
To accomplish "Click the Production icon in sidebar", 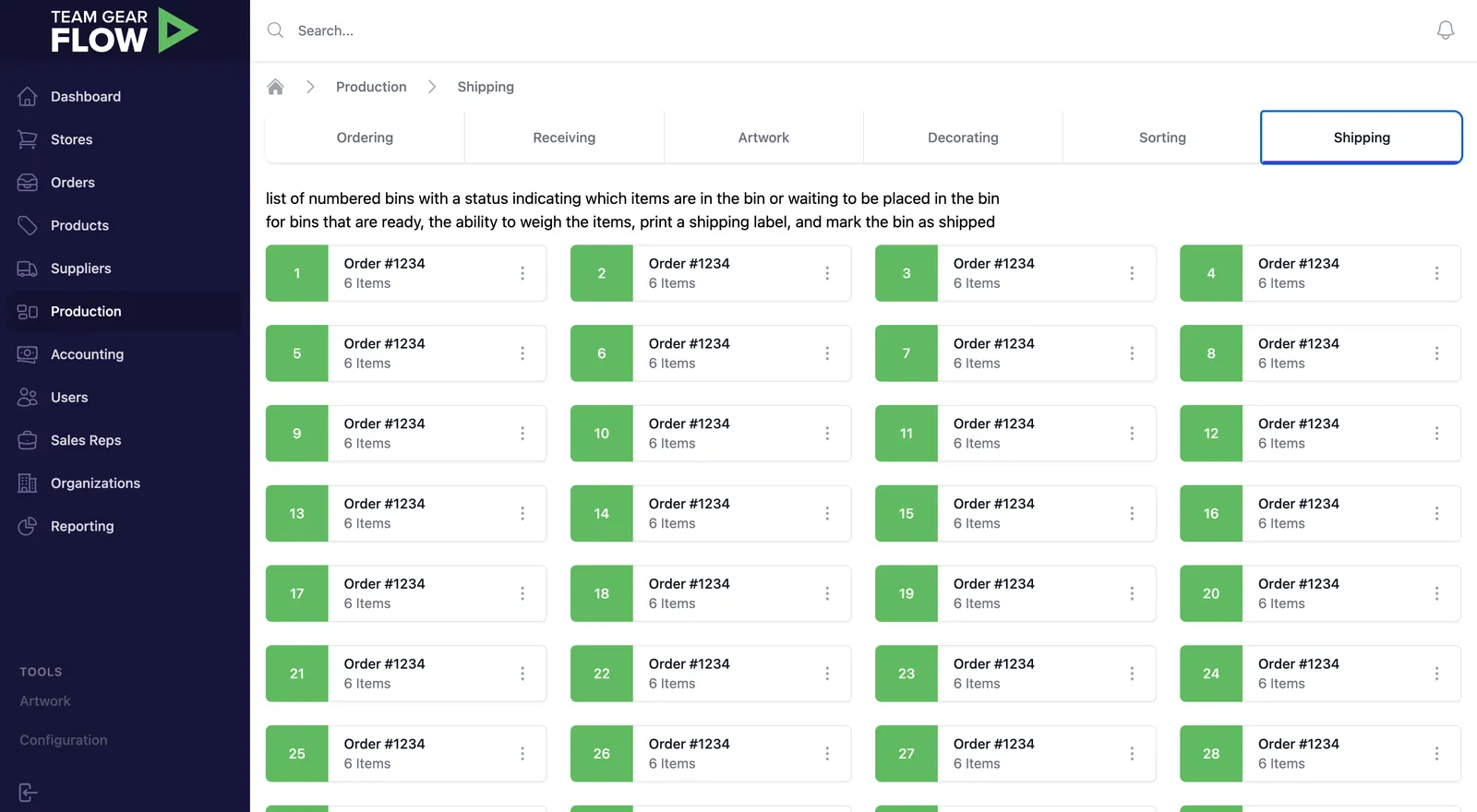I will tap(28, 312).
